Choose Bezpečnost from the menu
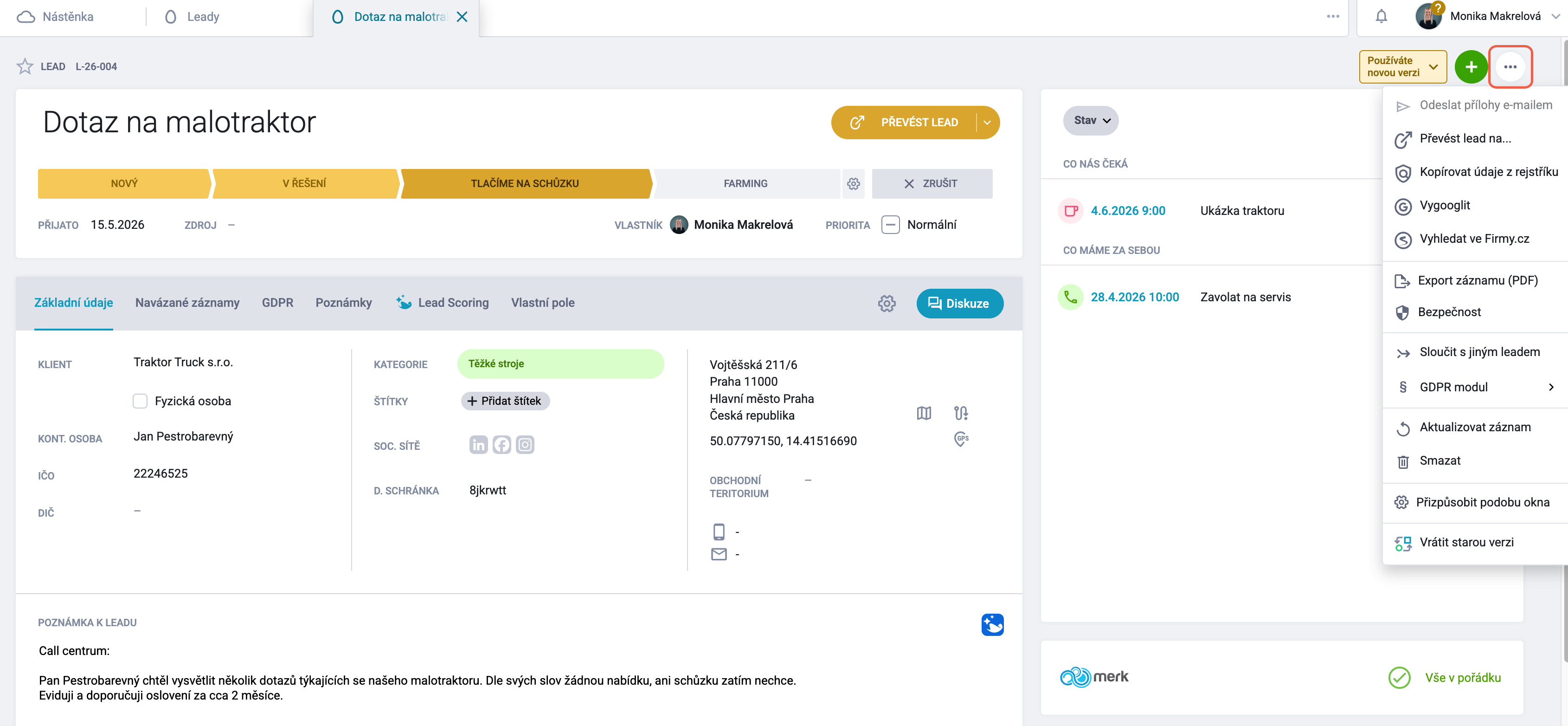1568x726 pixels. point(1475,312)
